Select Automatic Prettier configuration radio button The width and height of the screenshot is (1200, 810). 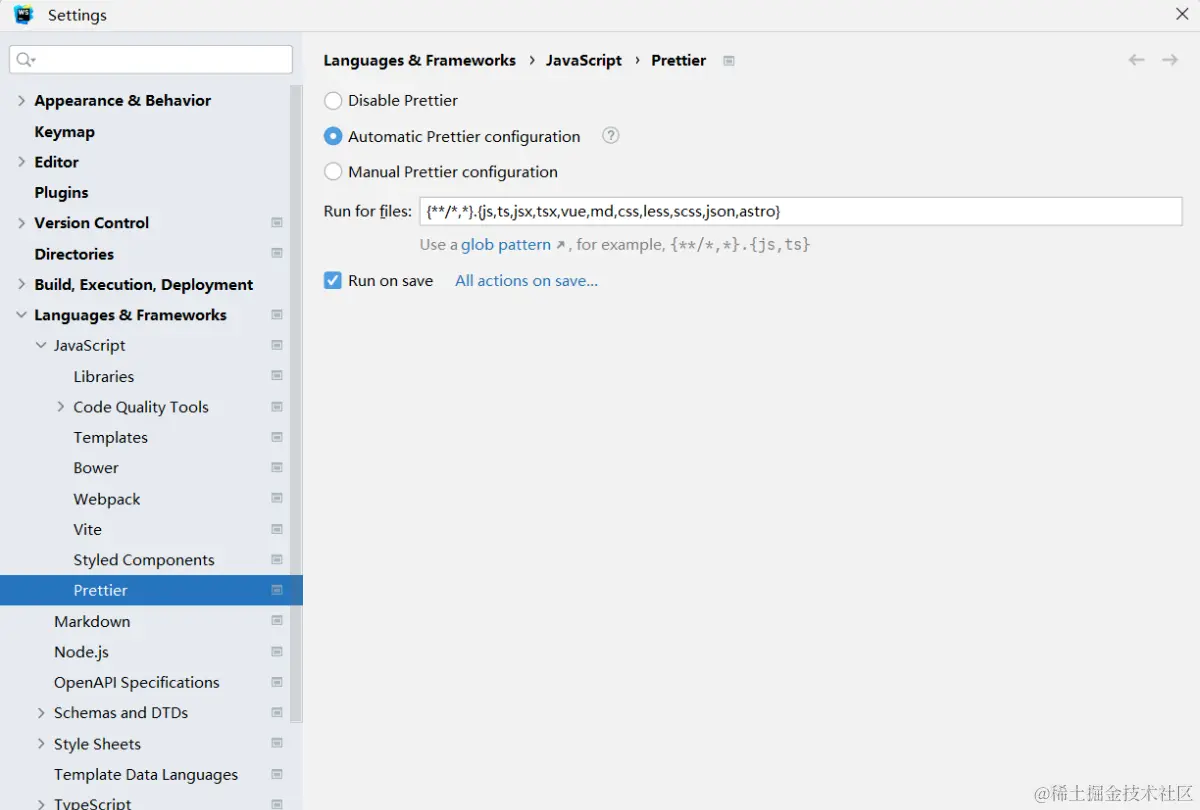tap(333, 136)
